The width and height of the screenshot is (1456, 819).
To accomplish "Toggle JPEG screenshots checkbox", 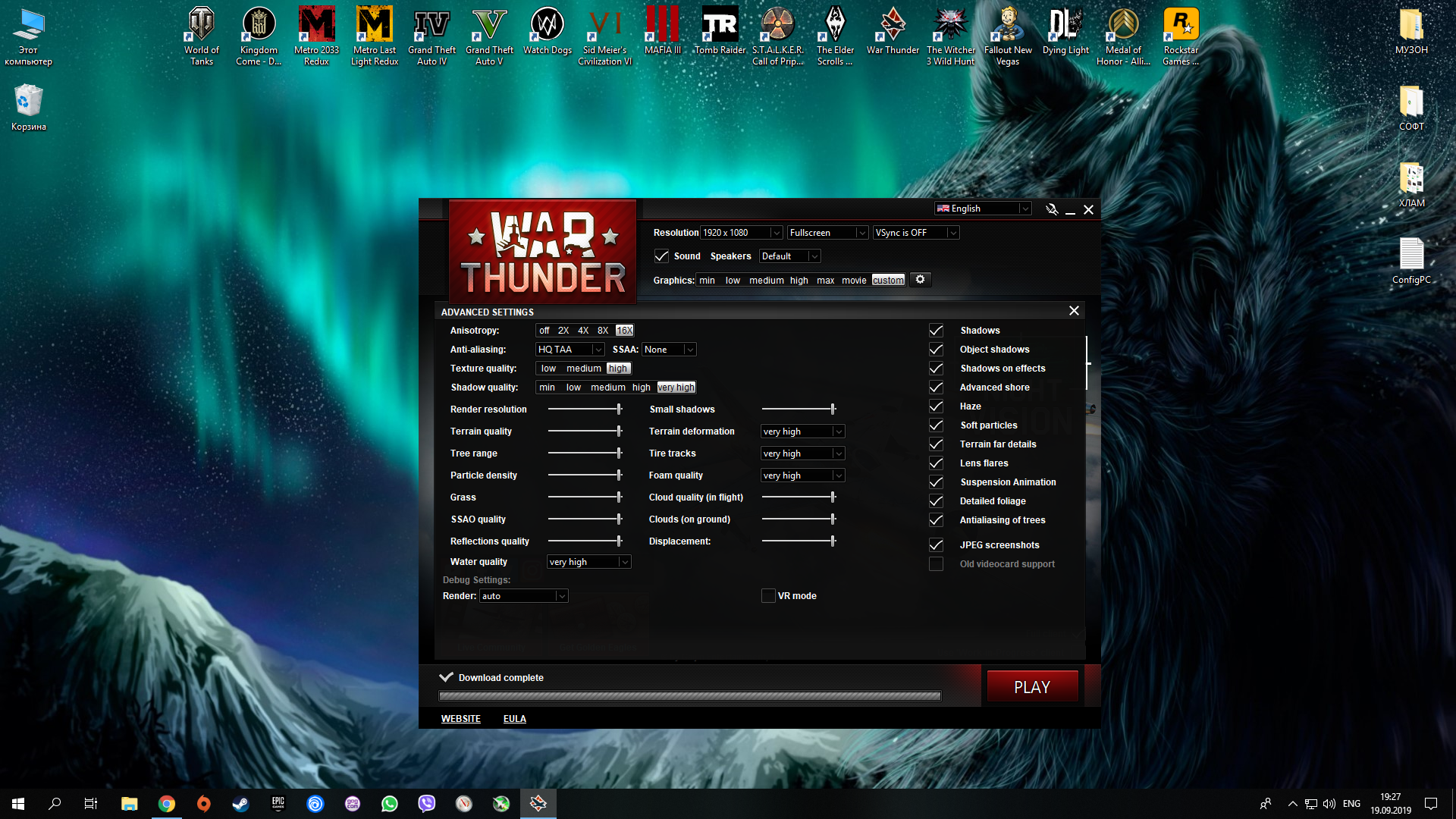I will [x=936, y=545].
